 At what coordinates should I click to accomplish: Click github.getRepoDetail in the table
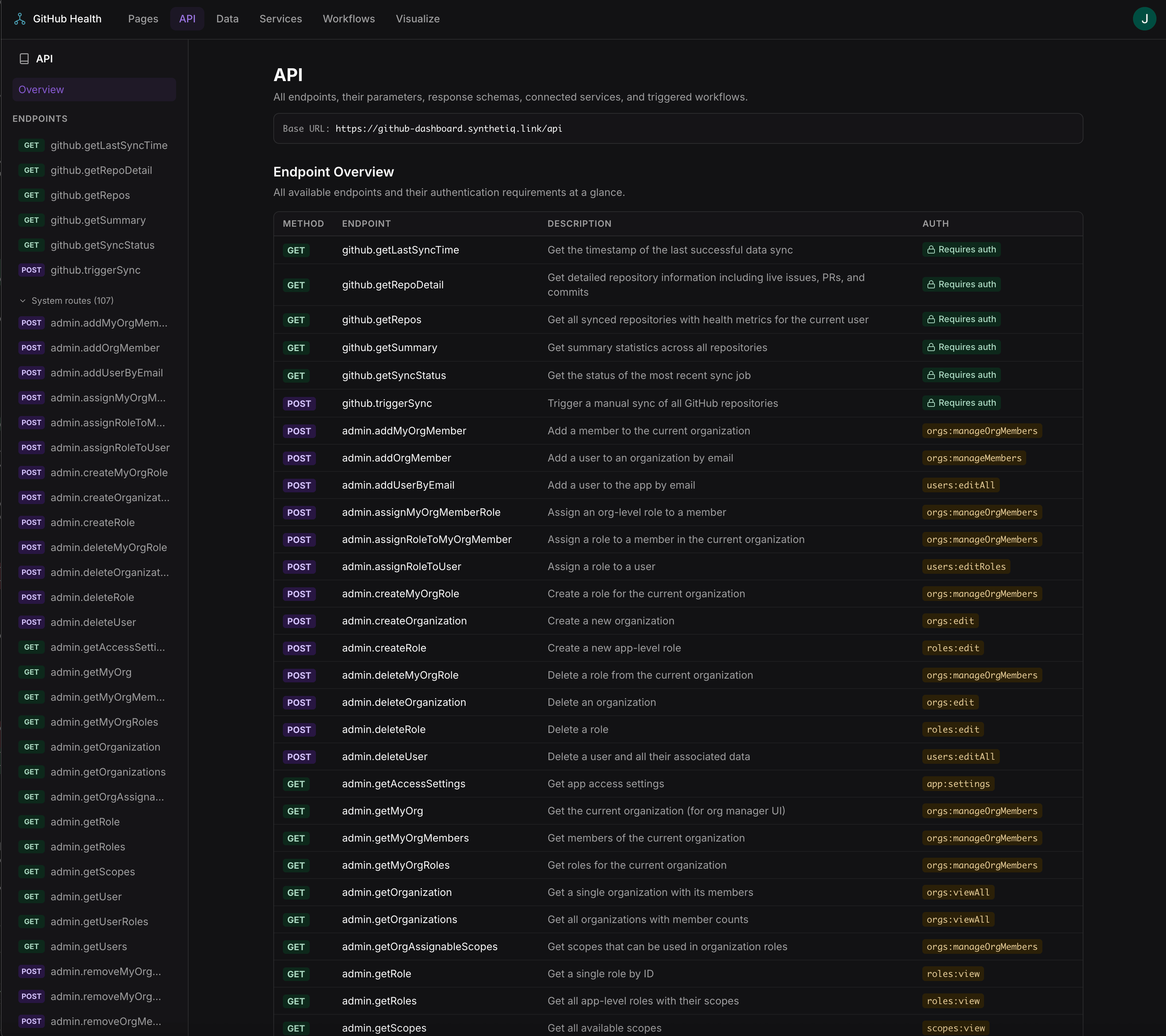point(393,285)
